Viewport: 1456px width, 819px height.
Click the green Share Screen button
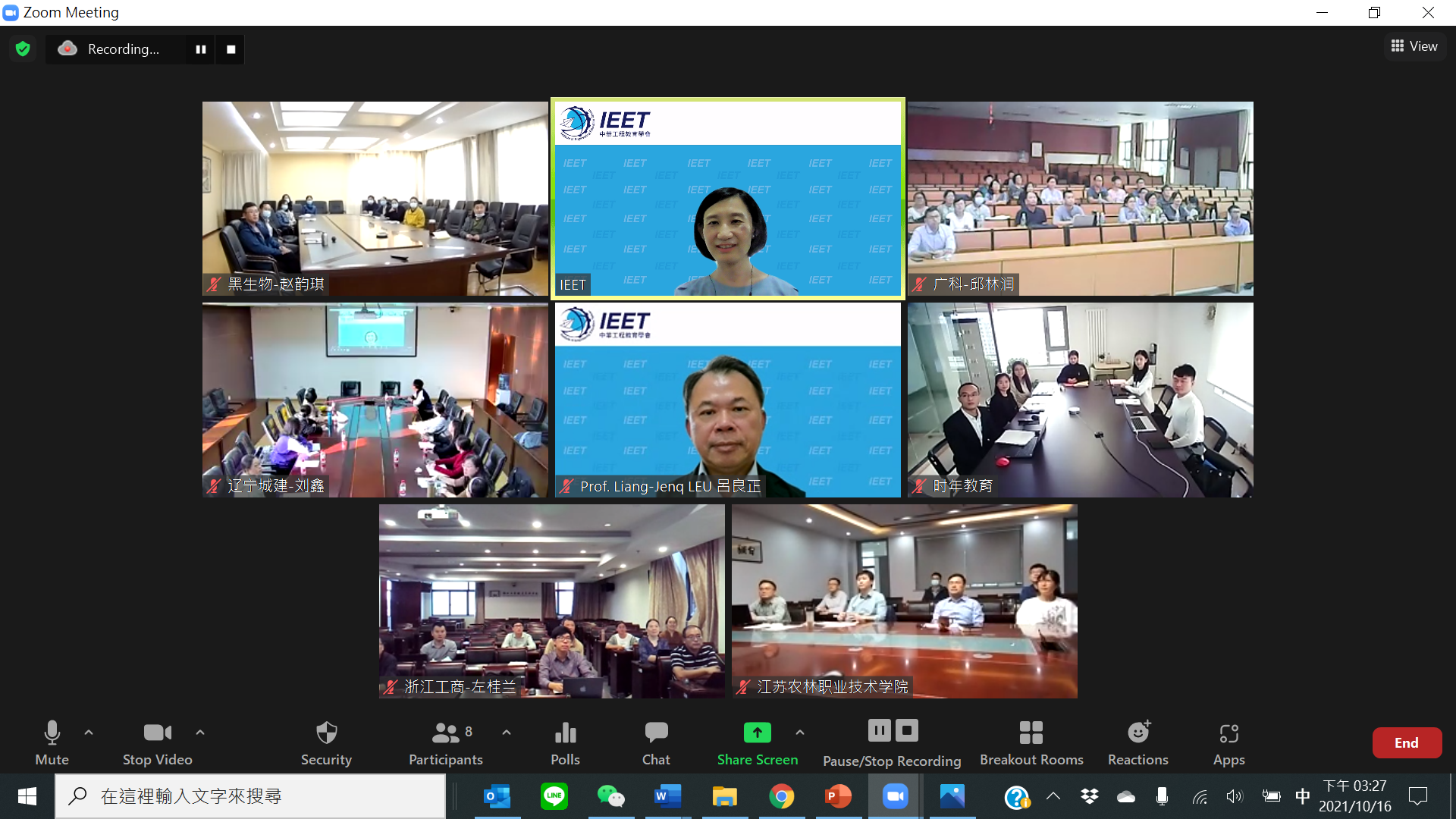[757, 742]
